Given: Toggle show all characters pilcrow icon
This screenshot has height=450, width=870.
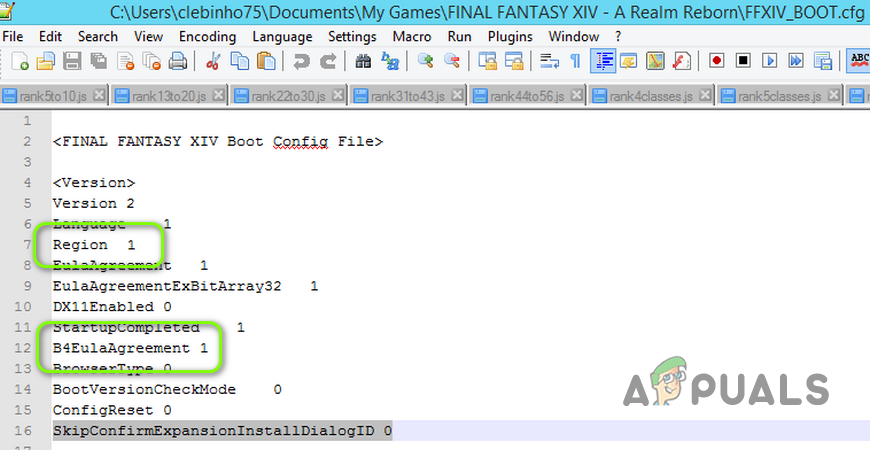Looking at the screenshot, I should (575, 61).
